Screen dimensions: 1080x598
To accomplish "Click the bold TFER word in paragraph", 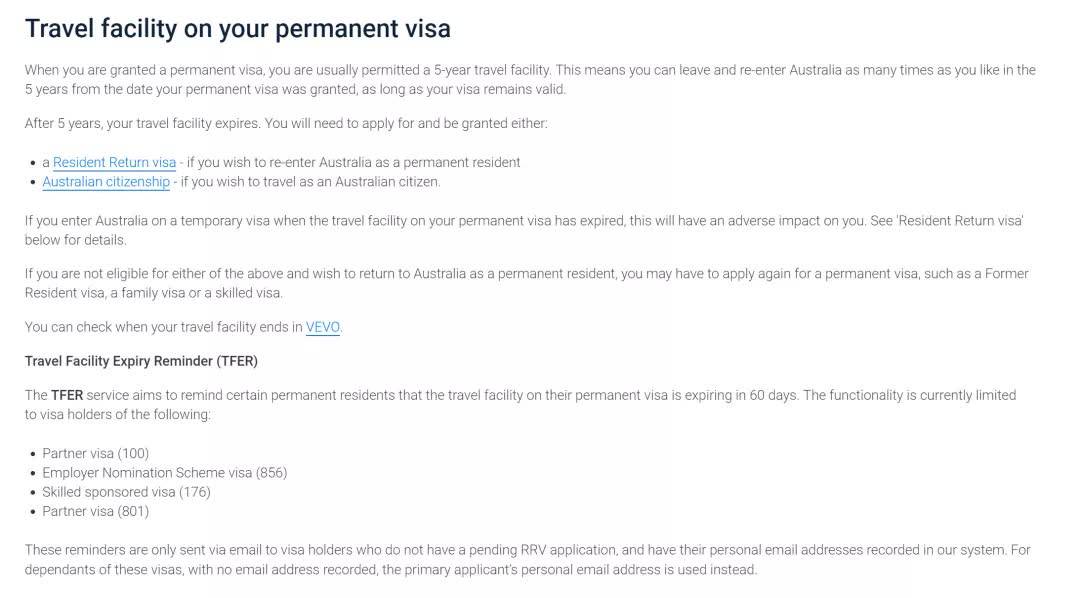I will (x=67, y=395).
